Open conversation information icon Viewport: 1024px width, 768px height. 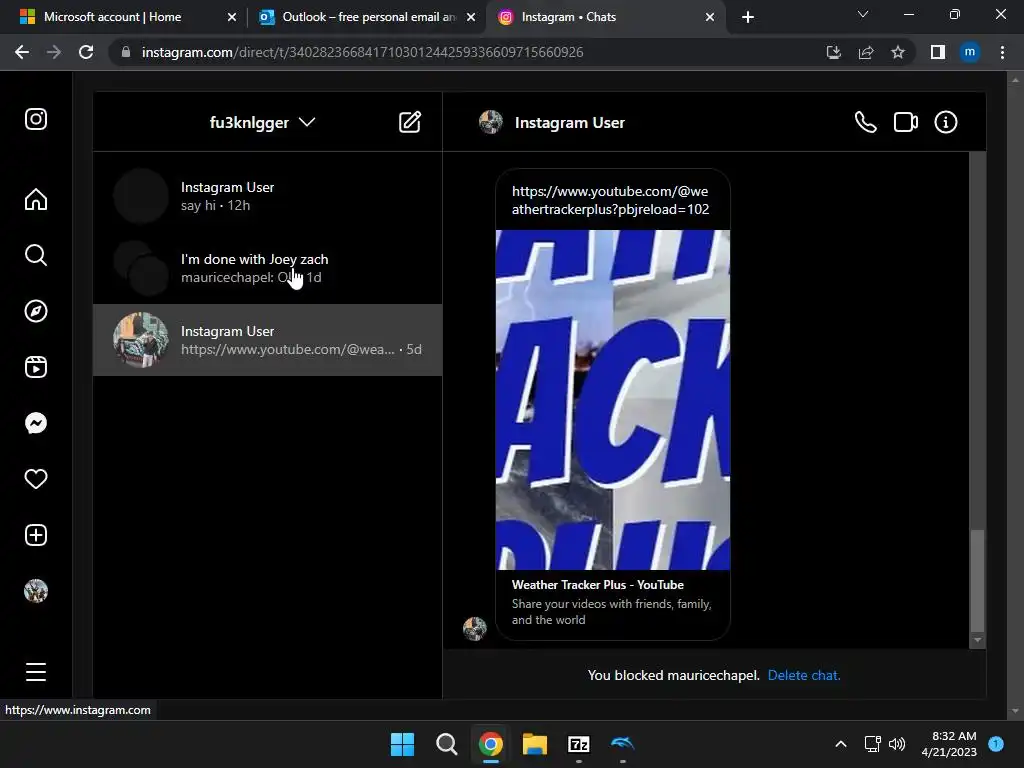coord(946,122)
